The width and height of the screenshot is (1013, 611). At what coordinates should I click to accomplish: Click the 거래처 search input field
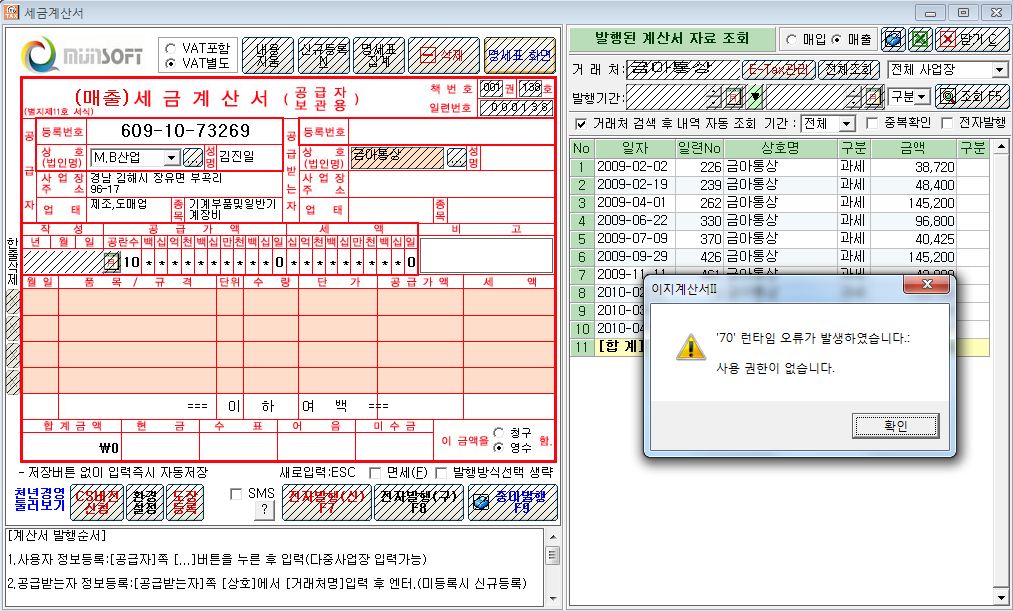point(683,70)
